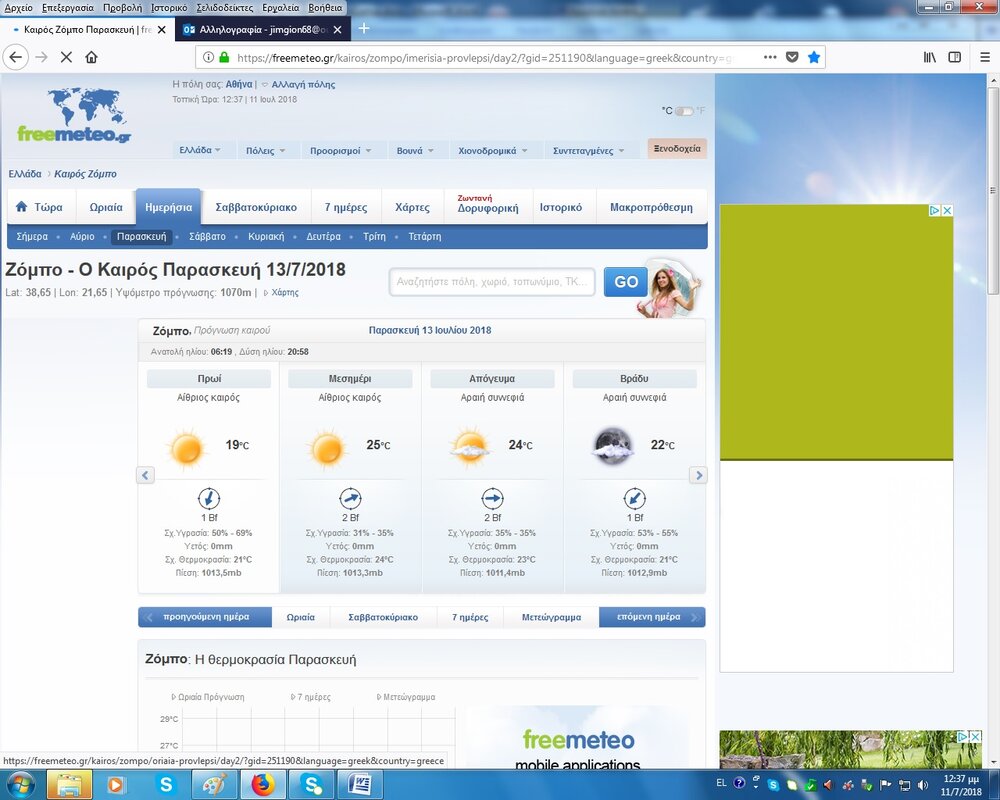Click the bookmark star icon

coord(814,57)
